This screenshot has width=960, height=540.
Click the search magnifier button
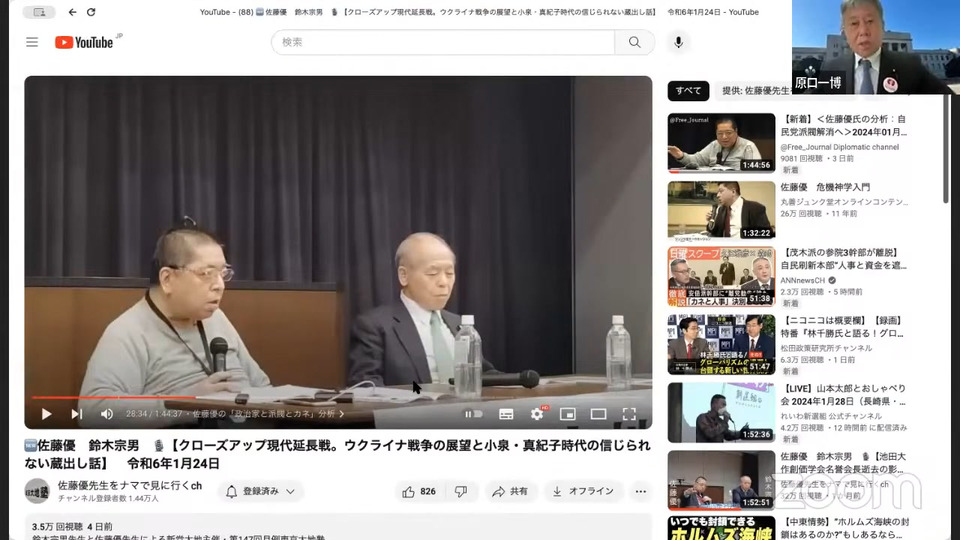point(634,42)
